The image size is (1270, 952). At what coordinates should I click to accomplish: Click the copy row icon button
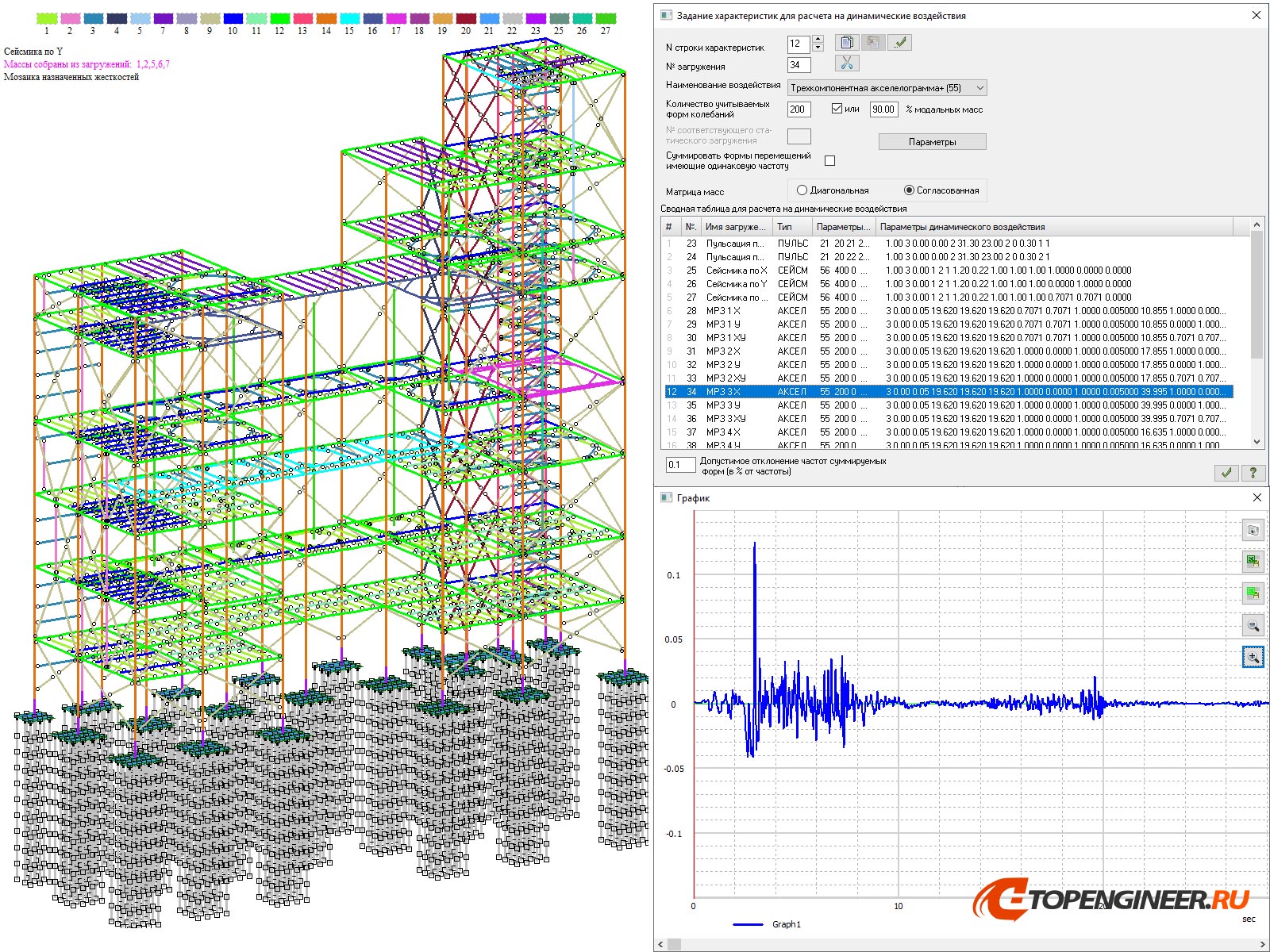coord(847,43)
